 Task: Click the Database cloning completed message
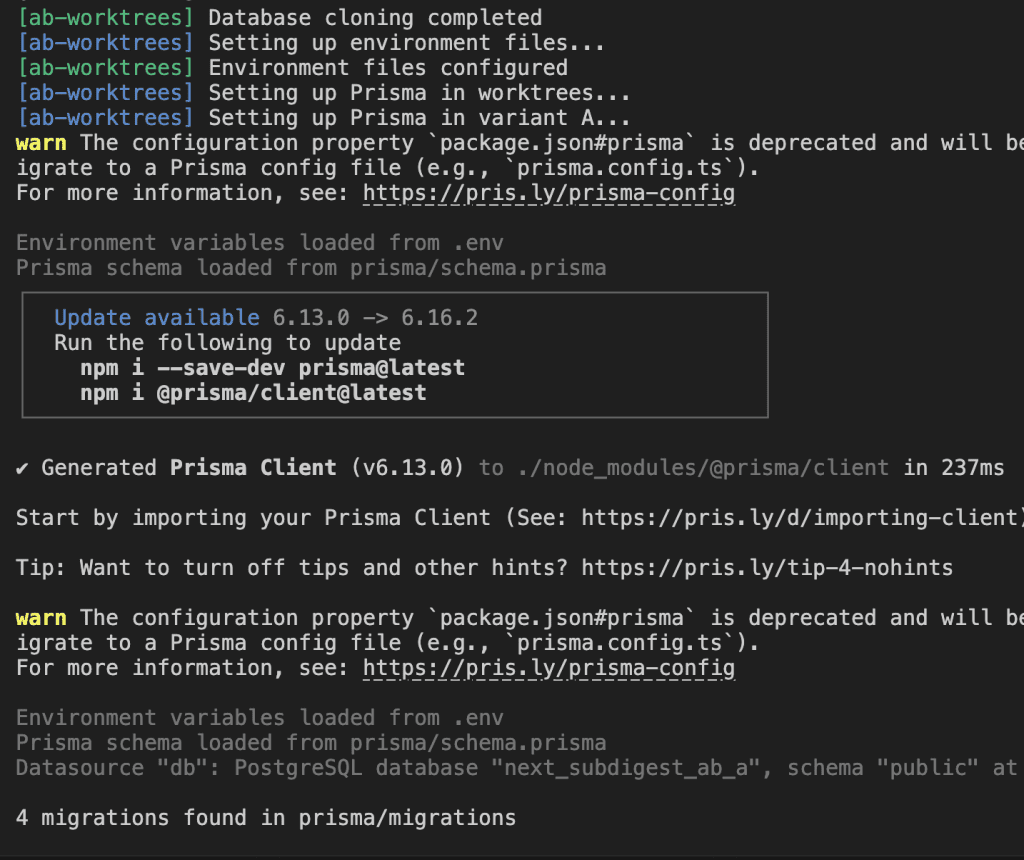click(375, 18)
